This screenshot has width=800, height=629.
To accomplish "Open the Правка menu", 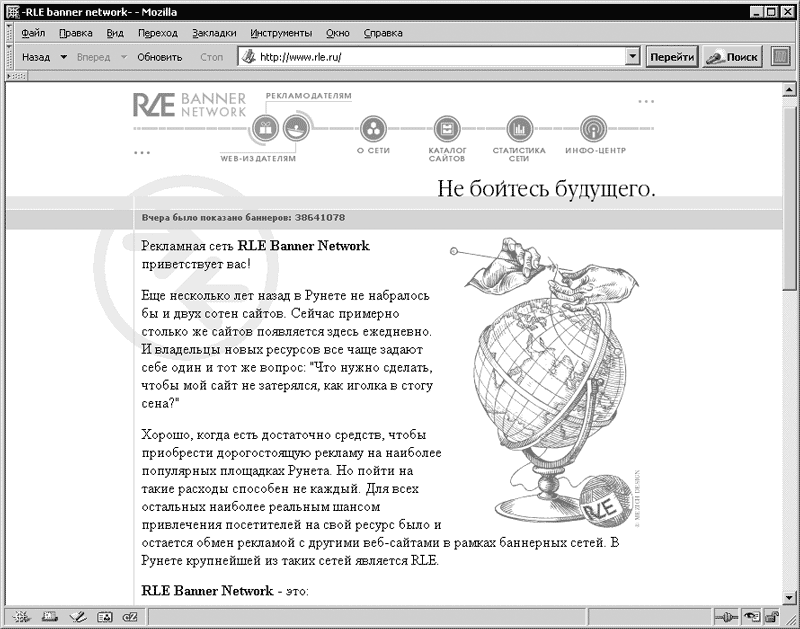I will pyautogui.click(x=76, y=33).
